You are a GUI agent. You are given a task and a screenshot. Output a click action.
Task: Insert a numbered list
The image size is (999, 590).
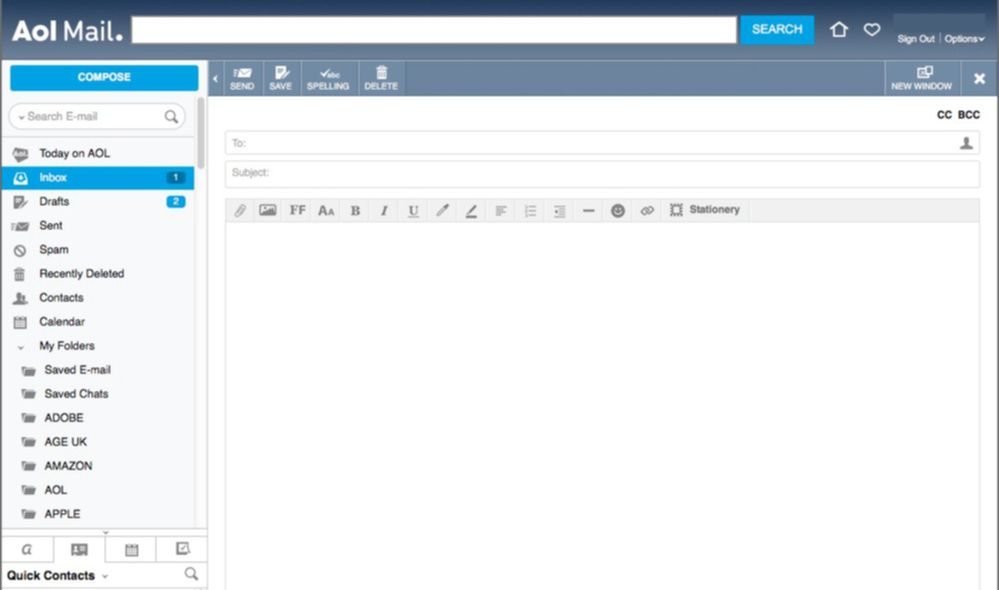(x=530, y=210)
